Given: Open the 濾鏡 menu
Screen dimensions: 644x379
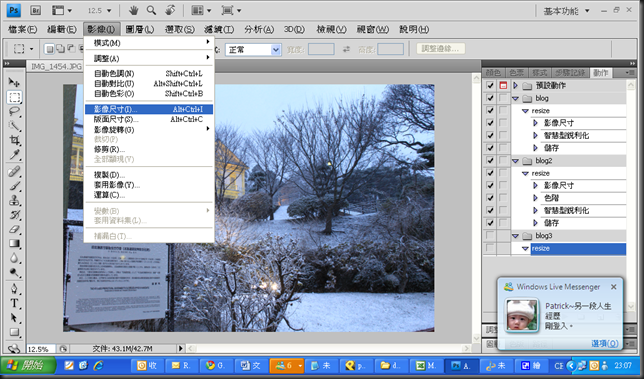Looking at the screenshot, I should click(x=219, y=30).
